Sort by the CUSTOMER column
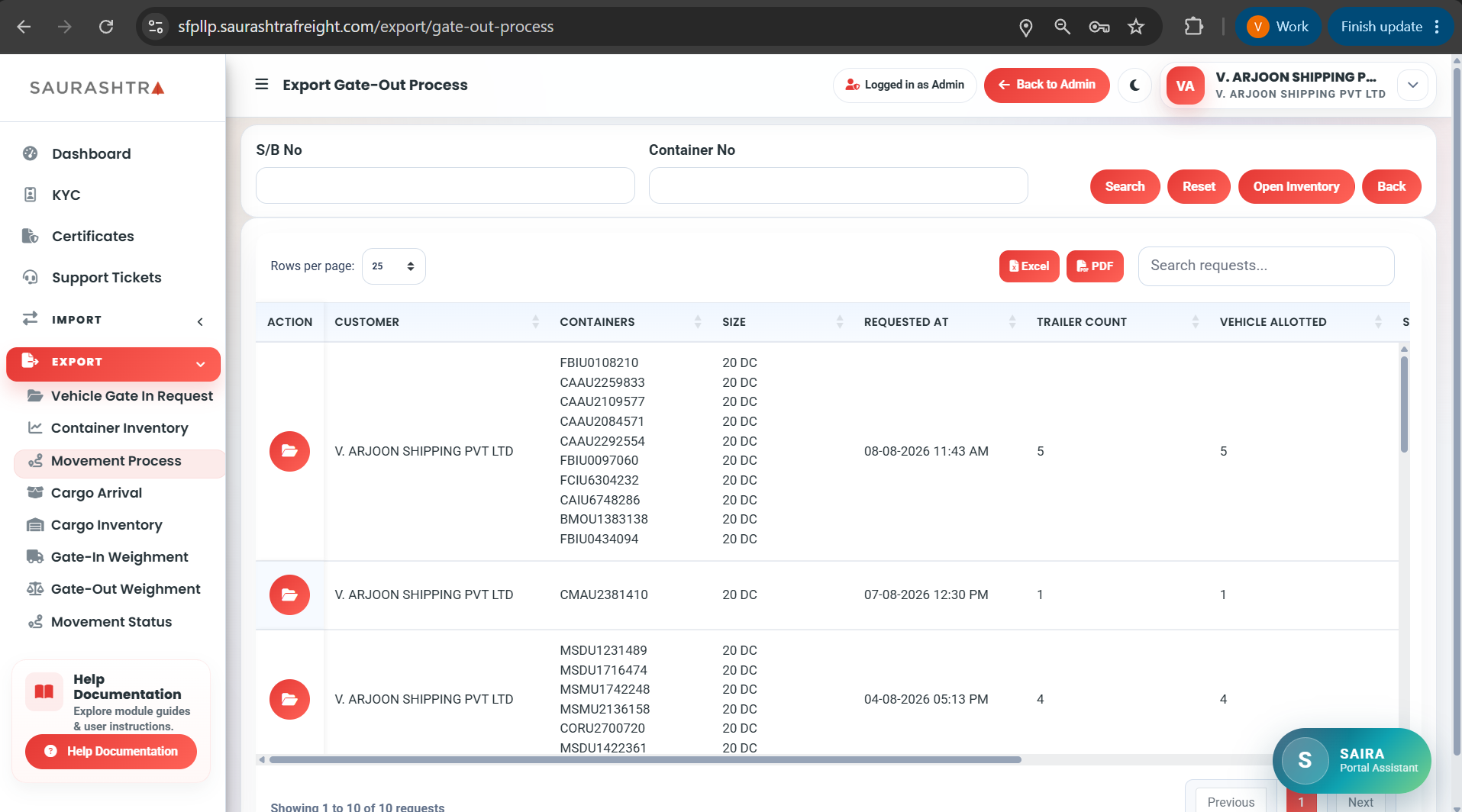 437,322
